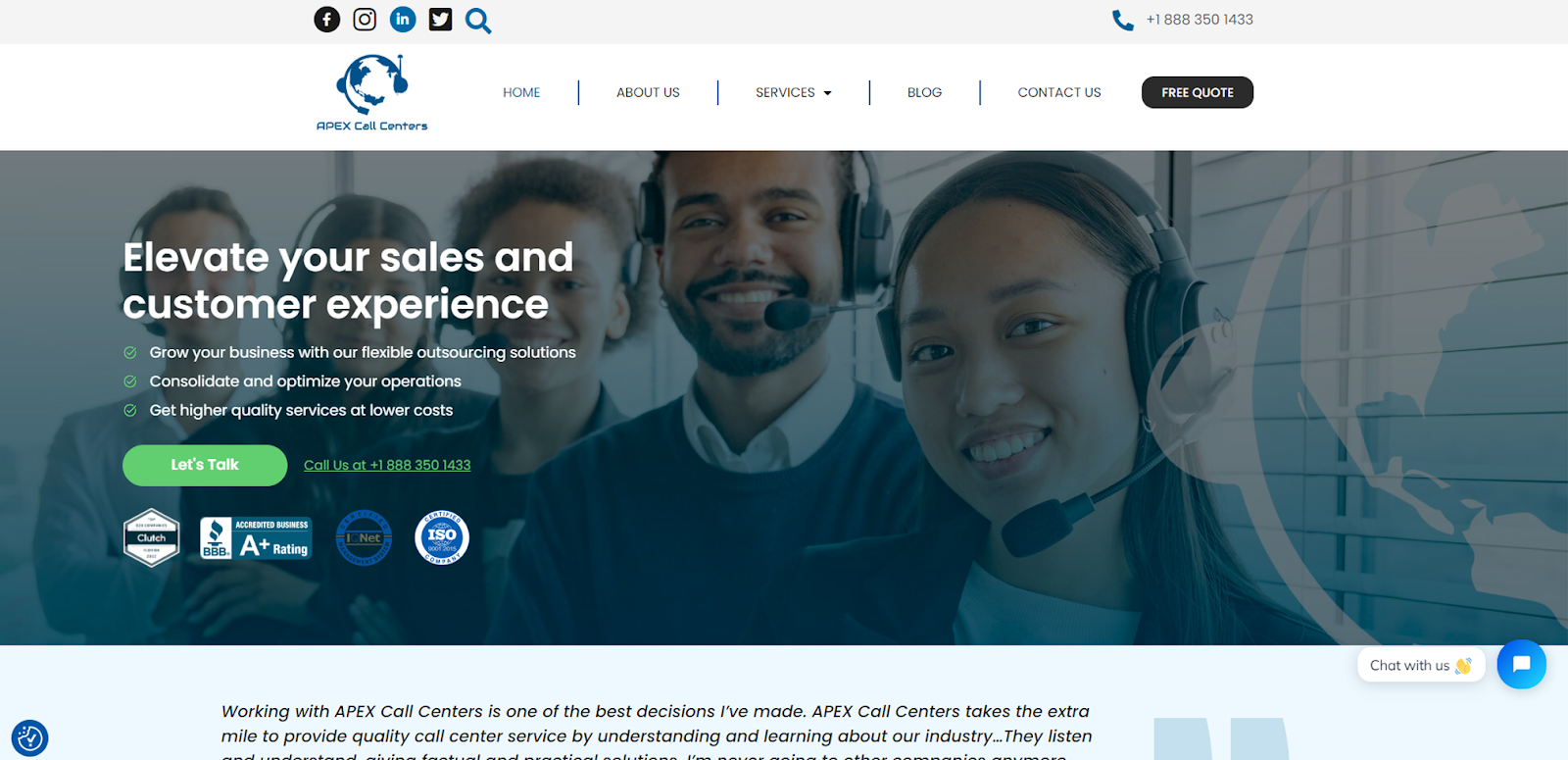Click the Clutch badge
The width and height of the screenshot is (1568, 760).
coord(151,537)
